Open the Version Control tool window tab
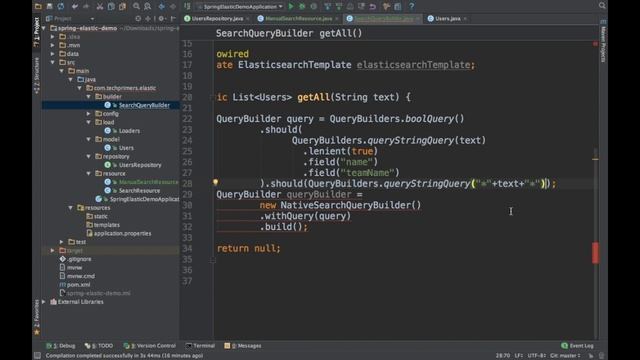The height and width of the screenshot is (360, 640). 150,346
